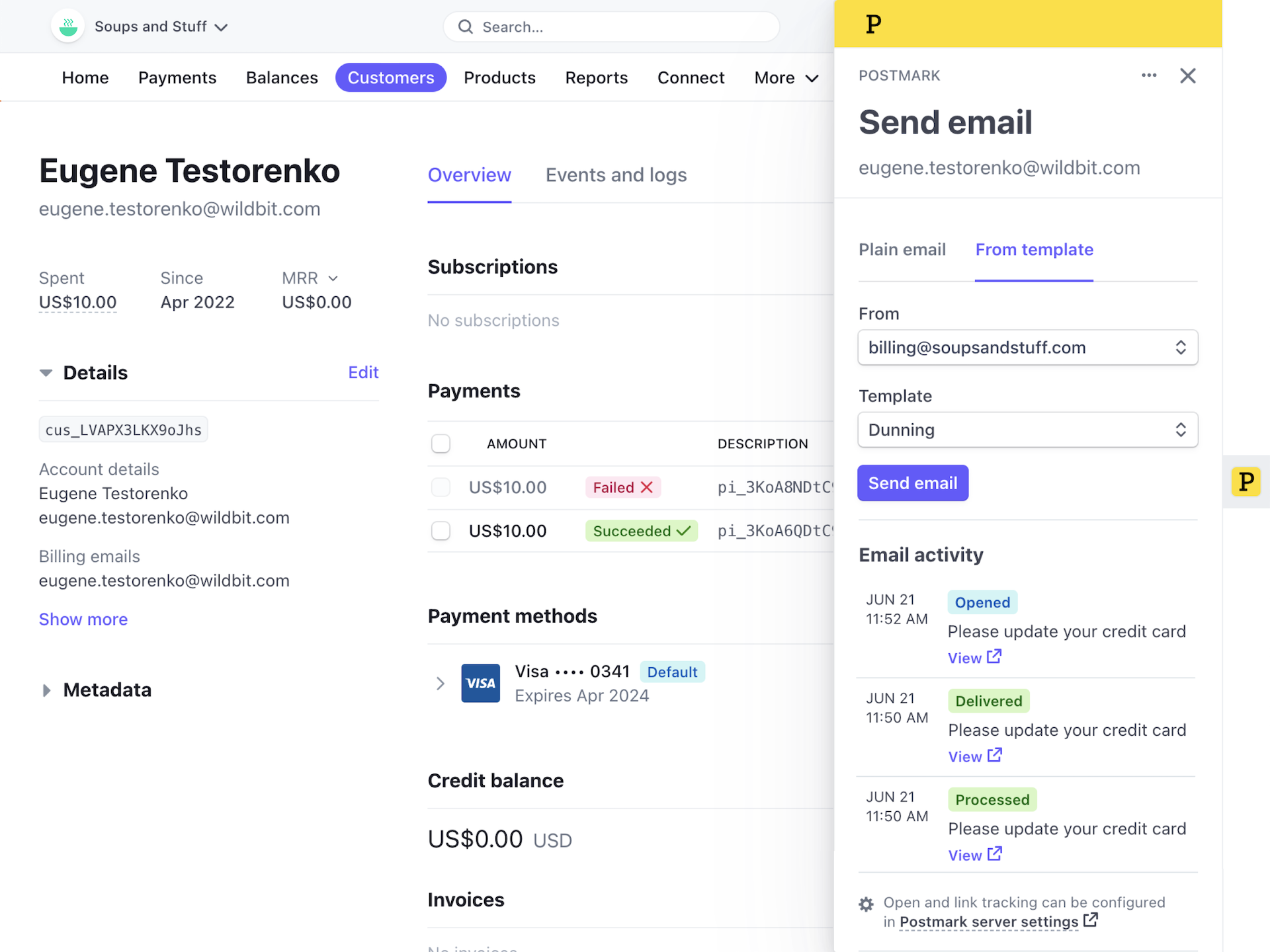Click the Postmark P tab on the right edge
The height and width of the screenshot is (952, 1270).
click(1246, 482)
